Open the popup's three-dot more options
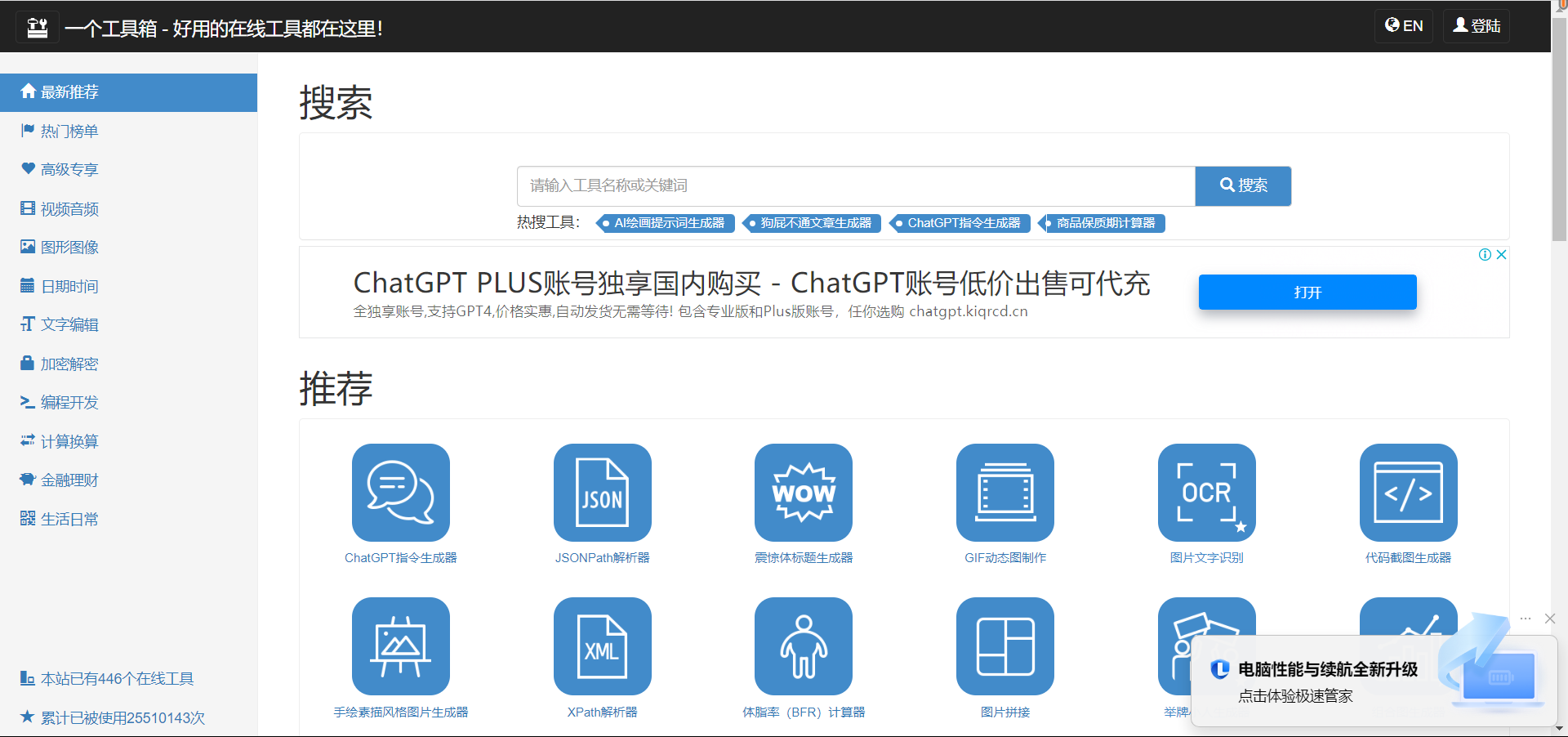Image resolution: width=1568 pixels, height=737 pixels. (1526, 619)
